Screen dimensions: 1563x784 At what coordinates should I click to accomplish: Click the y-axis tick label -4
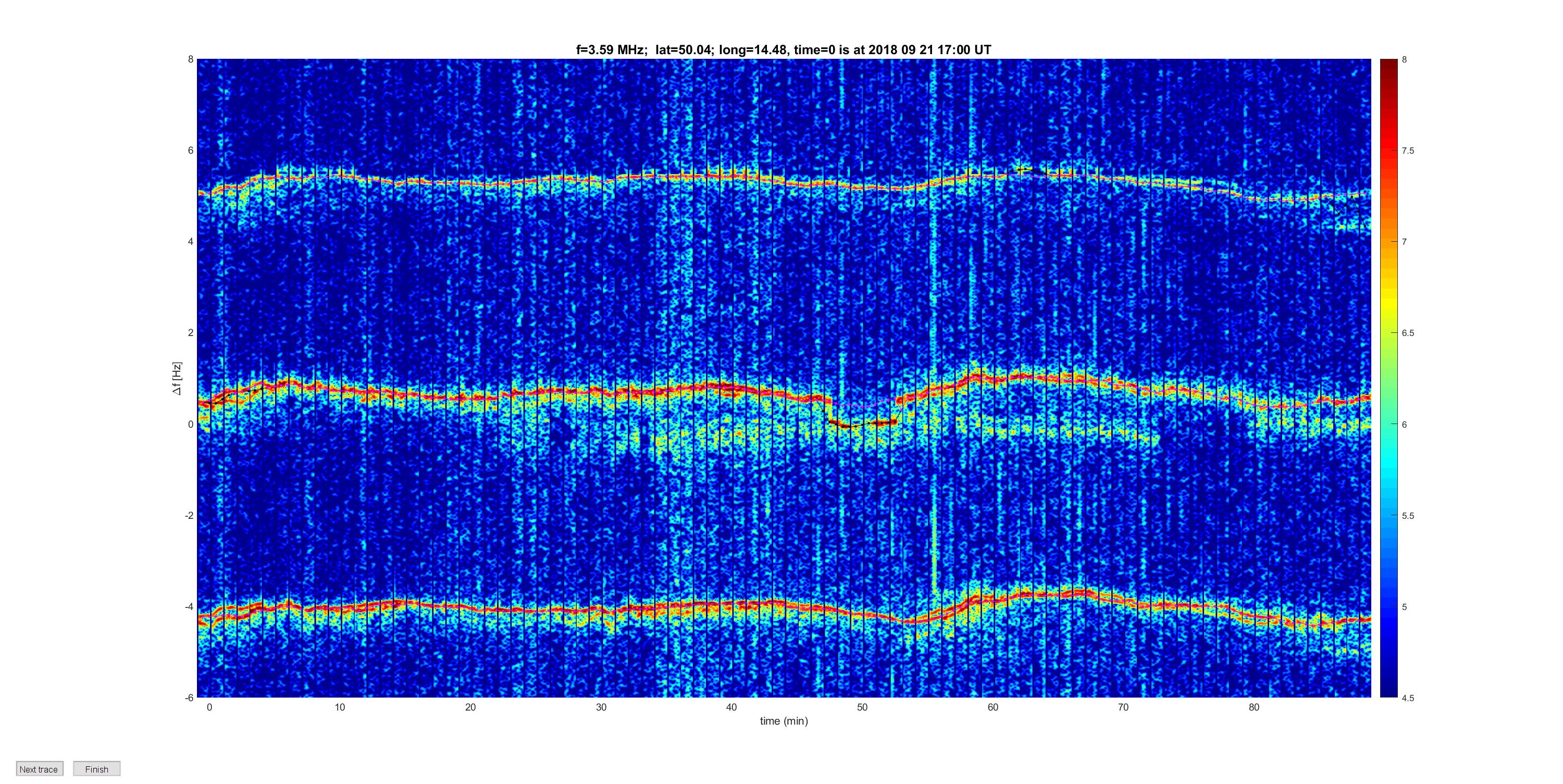(189, 607)
